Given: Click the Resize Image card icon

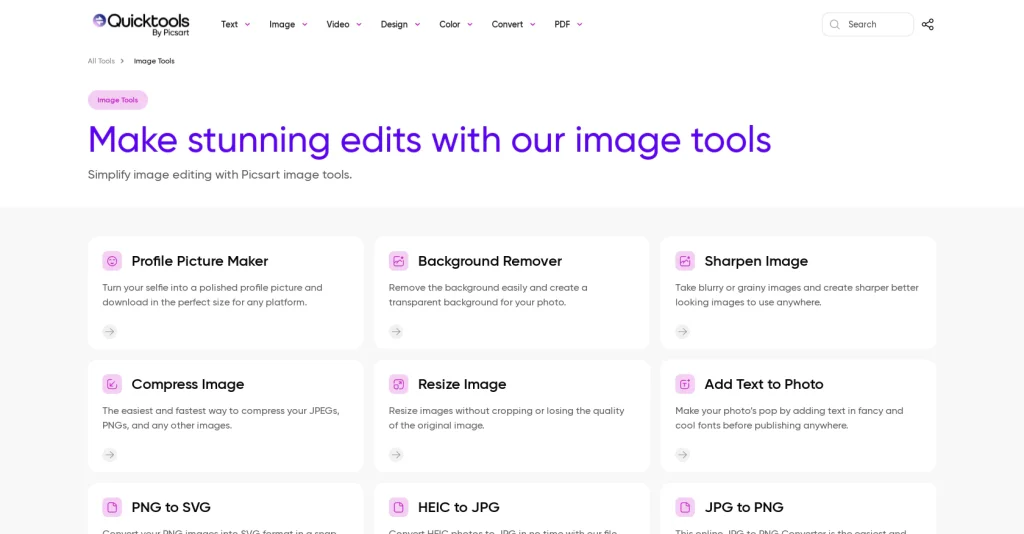Looking at the screenshot, I should click(398, 384).
